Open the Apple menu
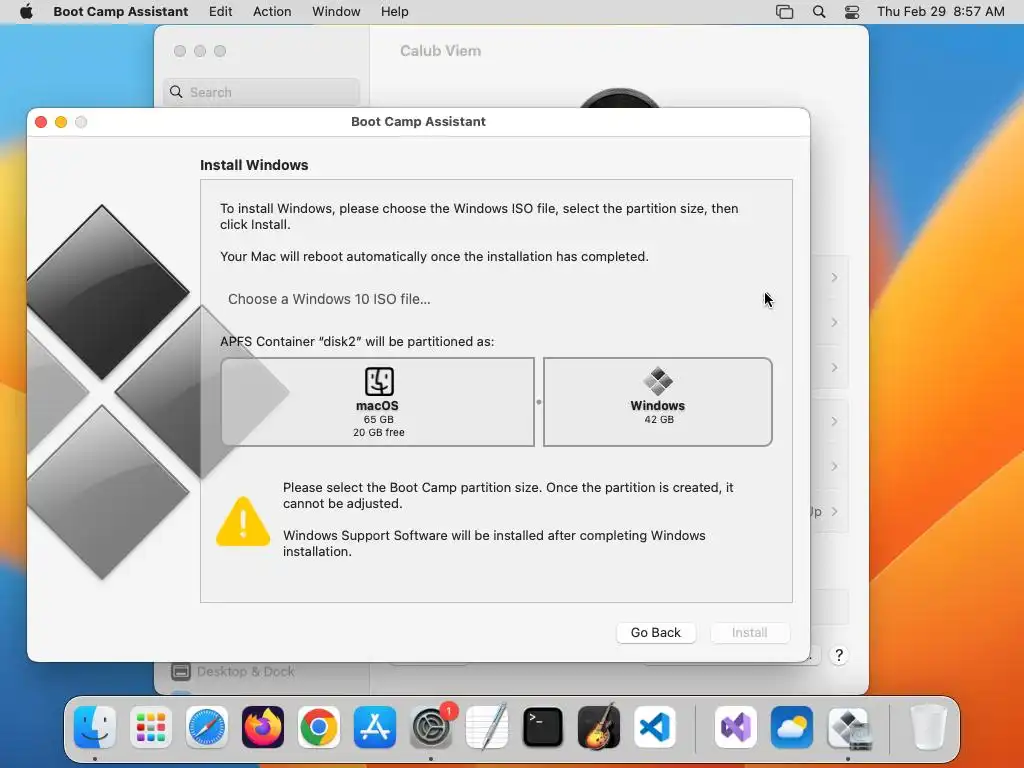The image size is (1024, 768). pos(26,11)
